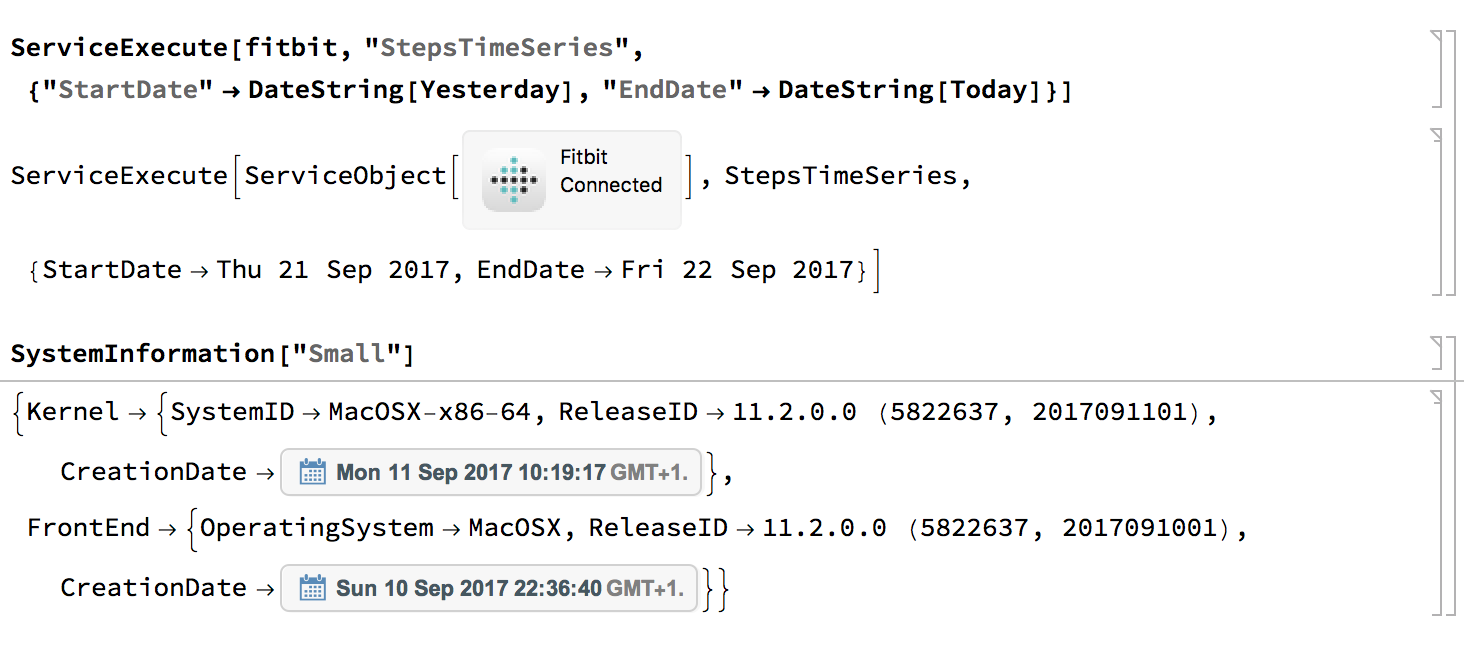The height and width of the screenshot is (652, 1464).
Task: Open the Sun 10 Sep 2017 date object
Action: click(489, 588)
